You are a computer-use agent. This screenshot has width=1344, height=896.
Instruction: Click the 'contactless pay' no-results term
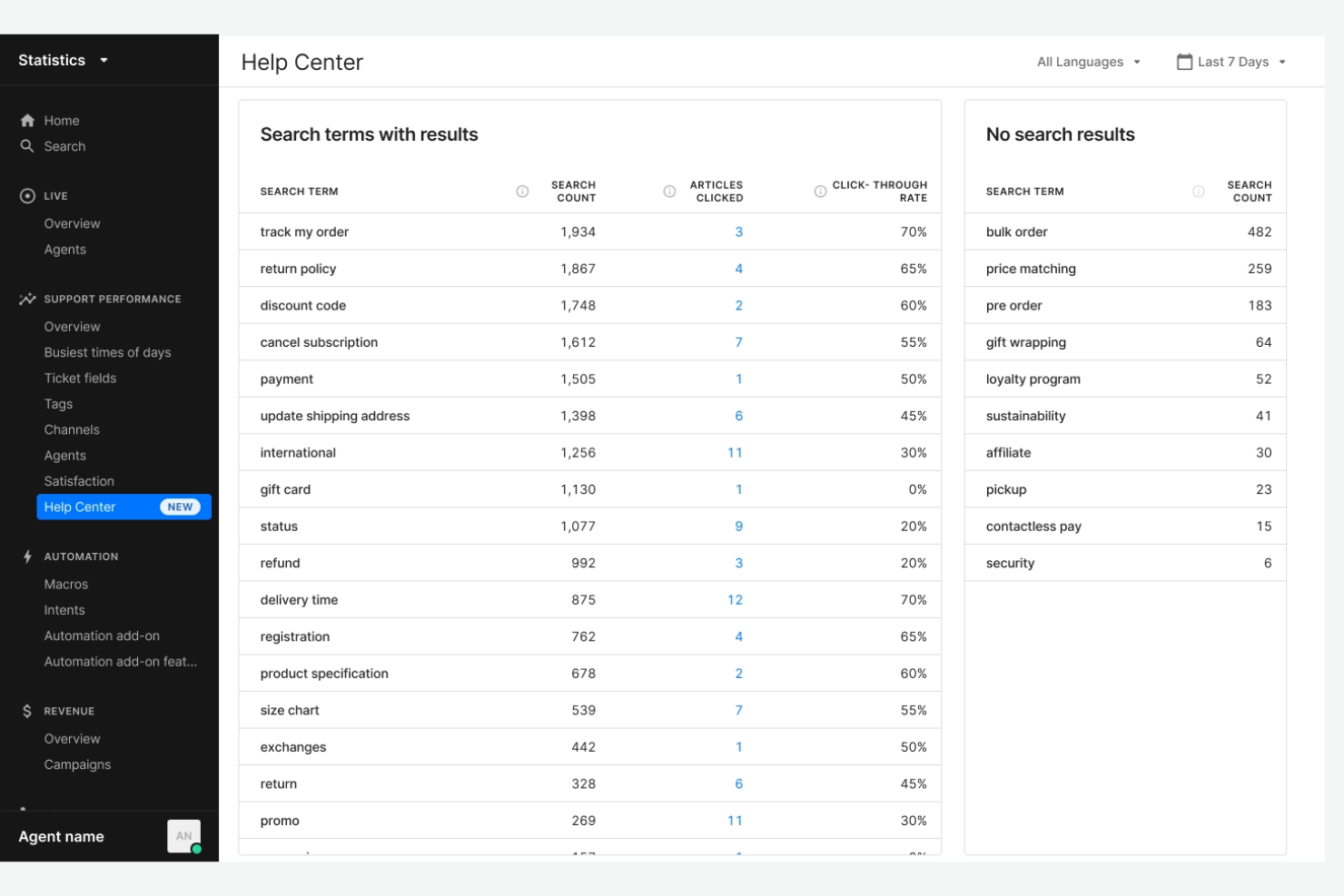[x=1033, y=527]
